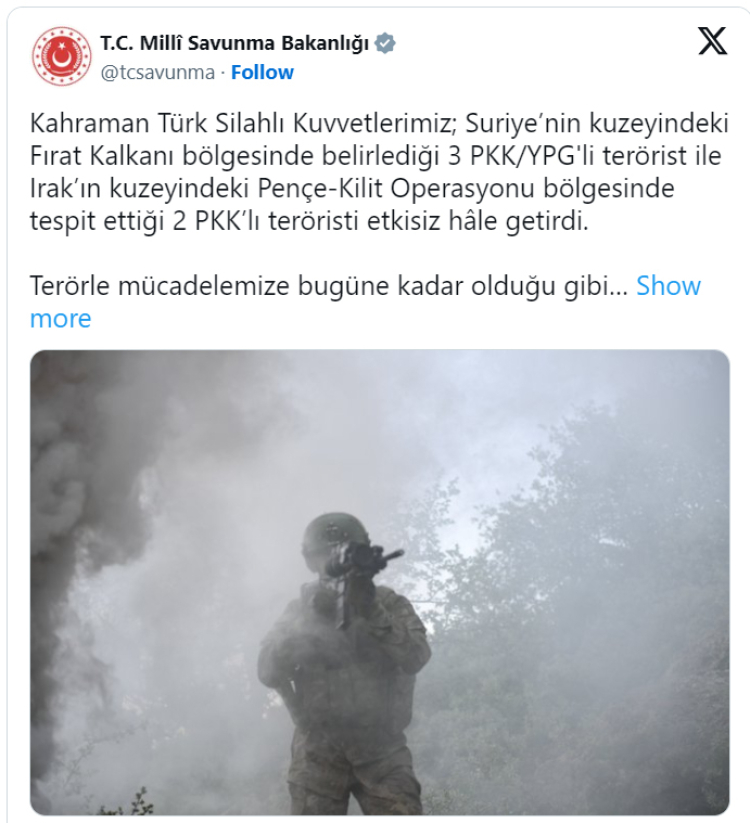Open the soldier photo attachment

pyautogui.click(x=379, y=583)
